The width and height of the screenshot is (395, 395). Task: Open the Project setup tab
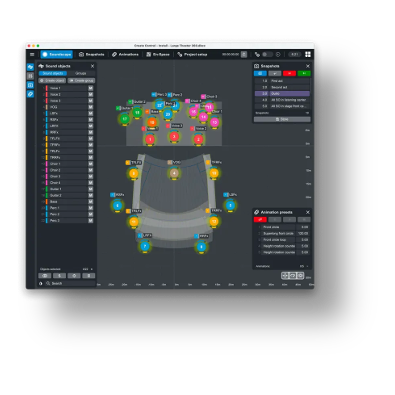point(192,54)
